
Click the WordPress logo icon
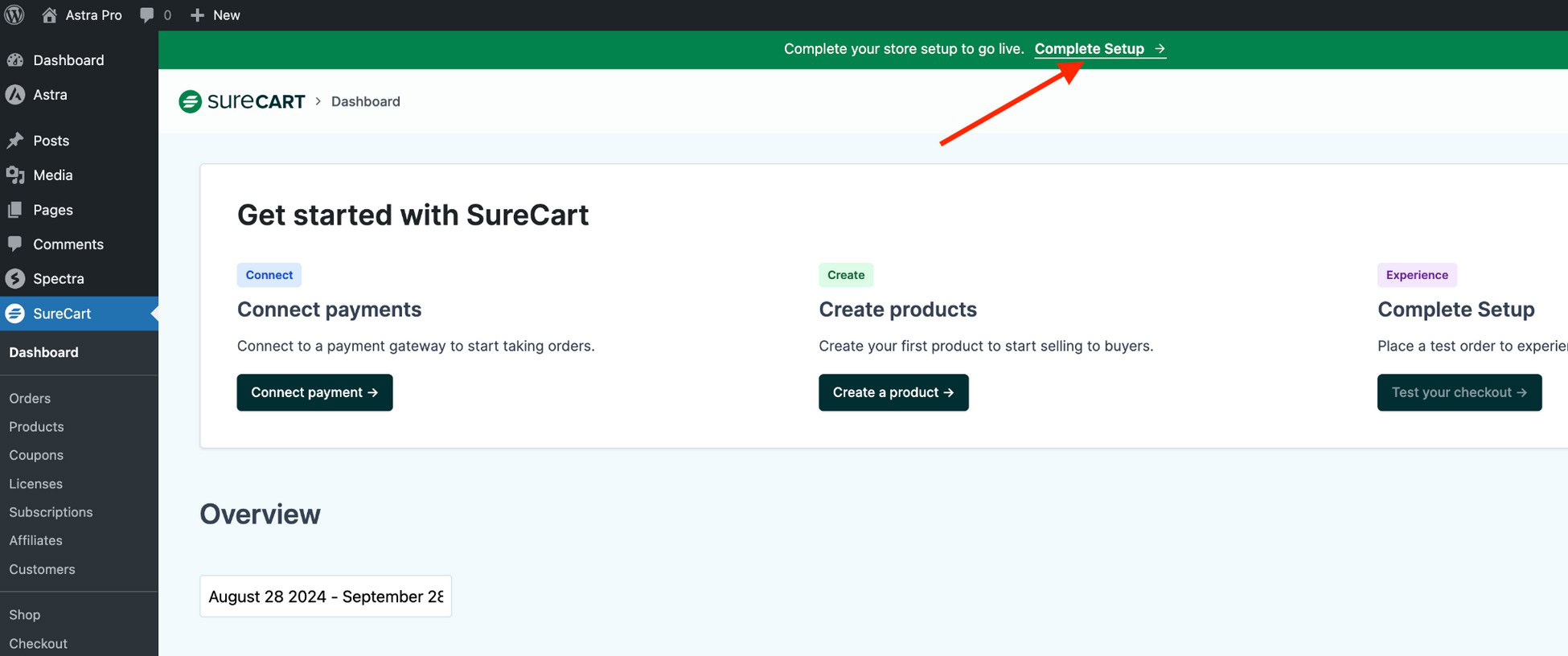[x=14, y=14]
